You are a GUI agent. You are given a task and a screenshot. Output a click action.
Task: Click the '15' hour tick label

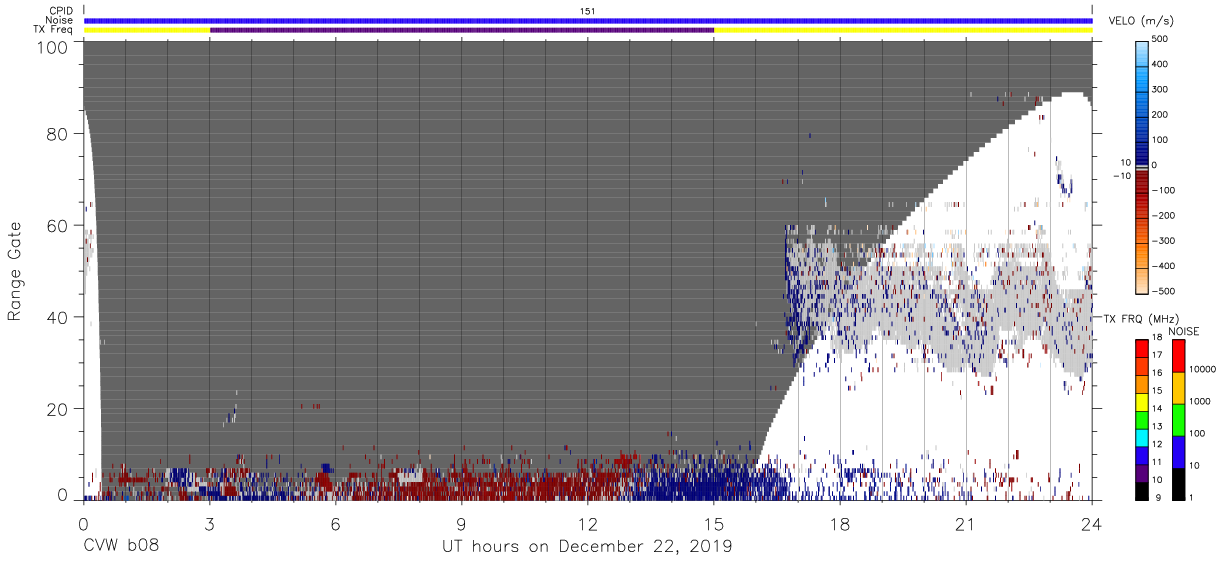(x=714, y=525)
